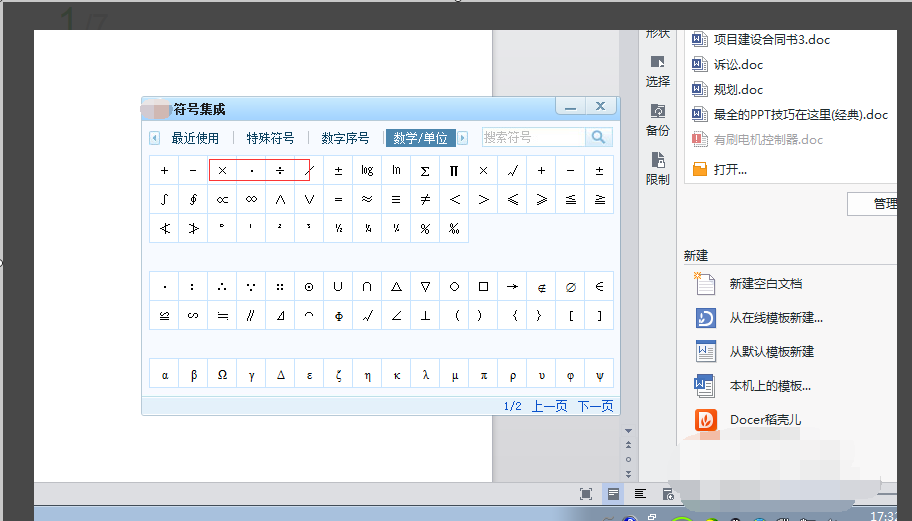The height and width of the screenshot is (521, 912).
Task: Click the 备份 sidebar tool
Action: tap(658, 120)
